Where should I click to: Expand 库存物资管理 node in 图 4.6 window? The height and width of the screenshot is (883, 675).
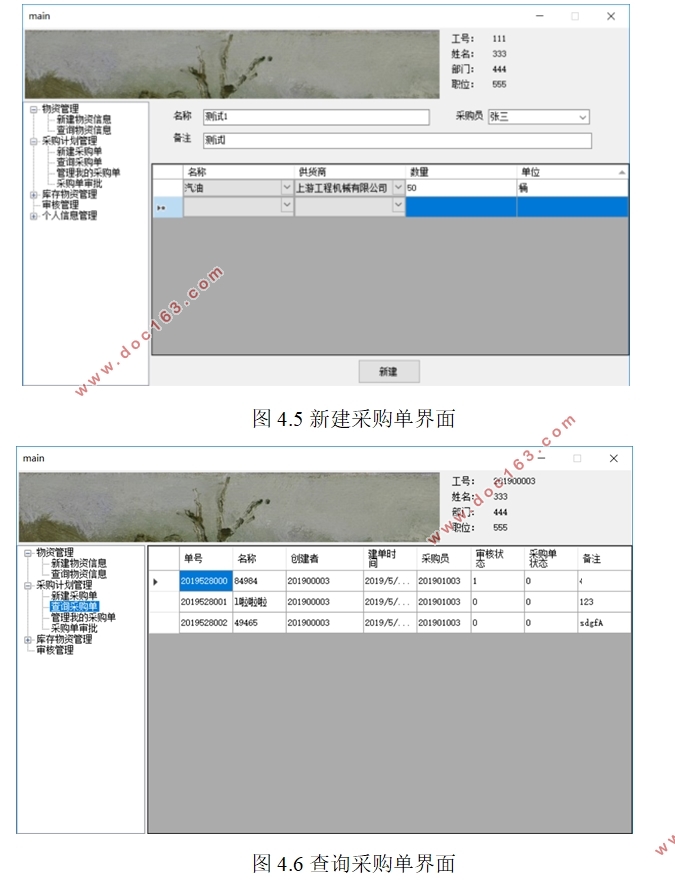28,640
